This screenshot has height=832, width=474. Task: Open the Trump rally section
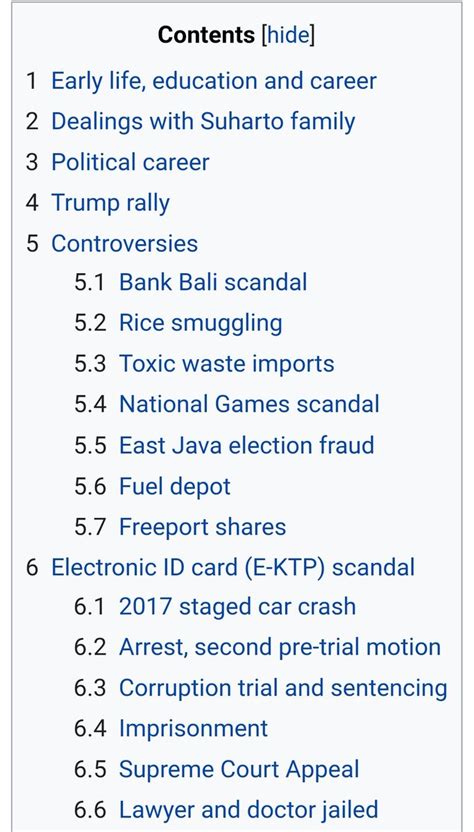pyautogui.click(x=110, y=203)
